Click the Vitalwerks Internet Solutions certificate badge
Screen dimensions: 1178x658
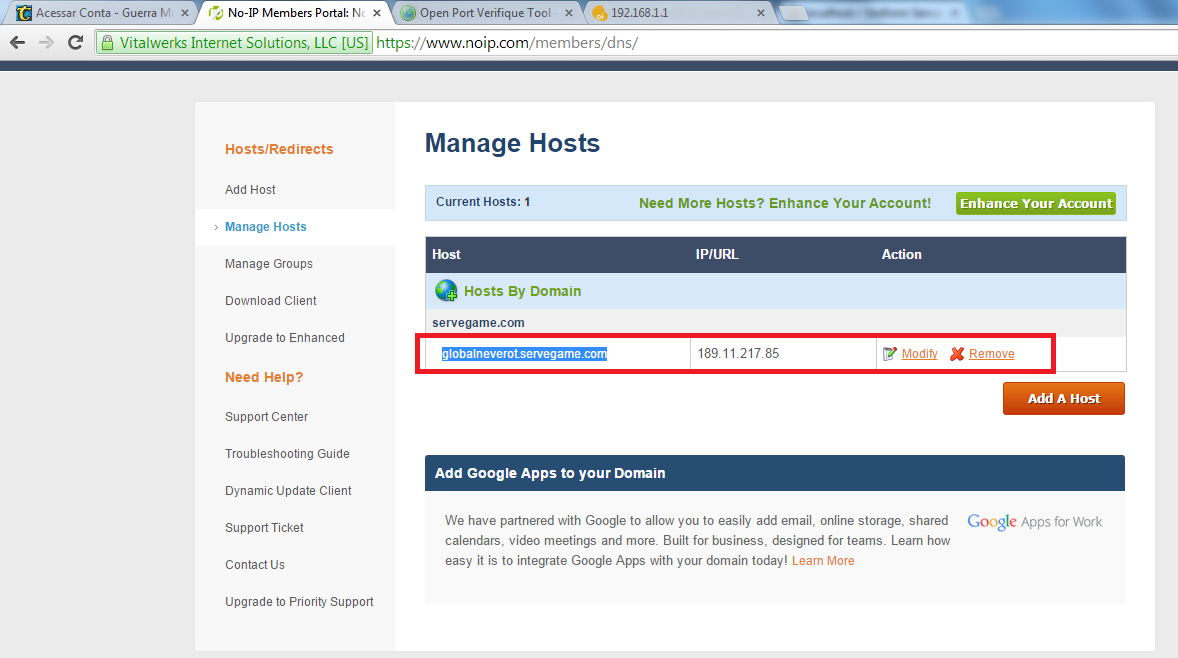pyautogui.click(x=234, y=43)
